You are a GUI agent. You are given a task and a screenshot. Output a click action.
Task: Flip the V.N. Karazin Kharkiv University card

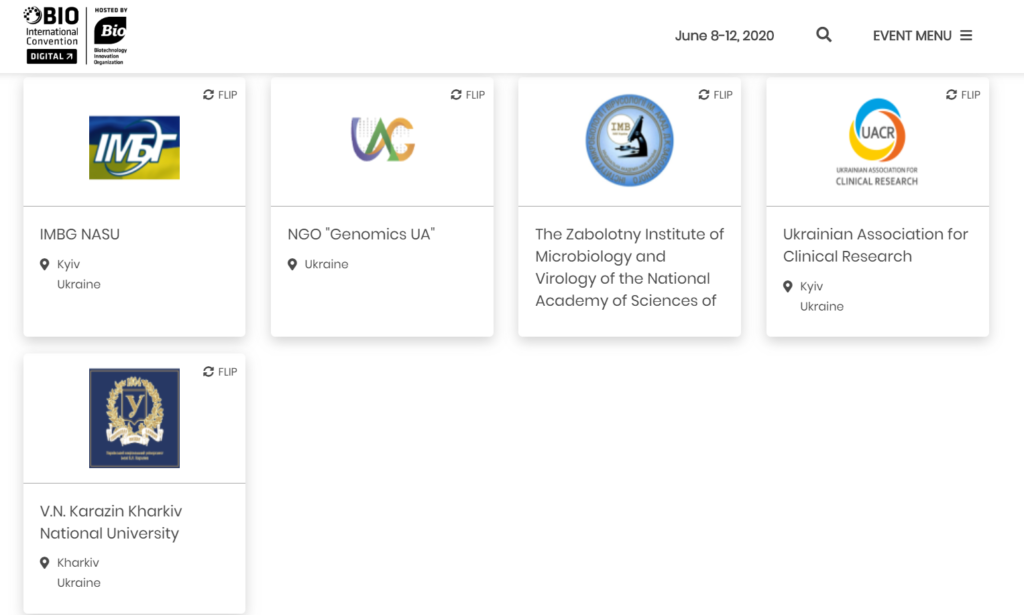point(220,371)
